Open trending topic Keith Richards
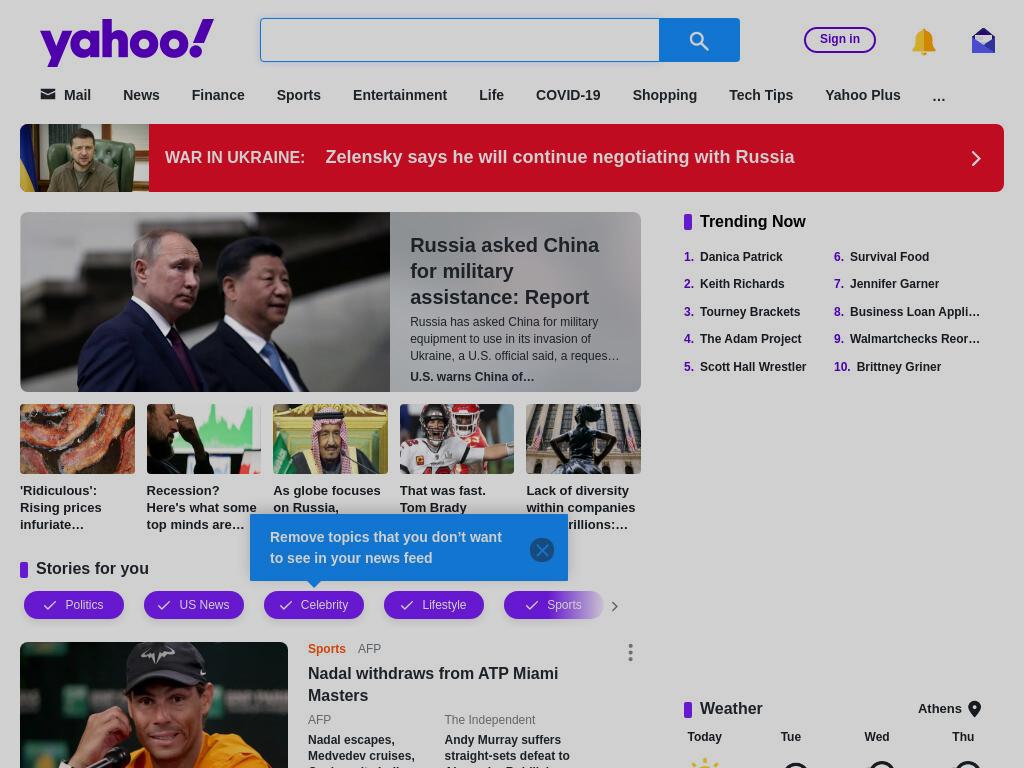The image size is (1024, 768). [742, 283]
